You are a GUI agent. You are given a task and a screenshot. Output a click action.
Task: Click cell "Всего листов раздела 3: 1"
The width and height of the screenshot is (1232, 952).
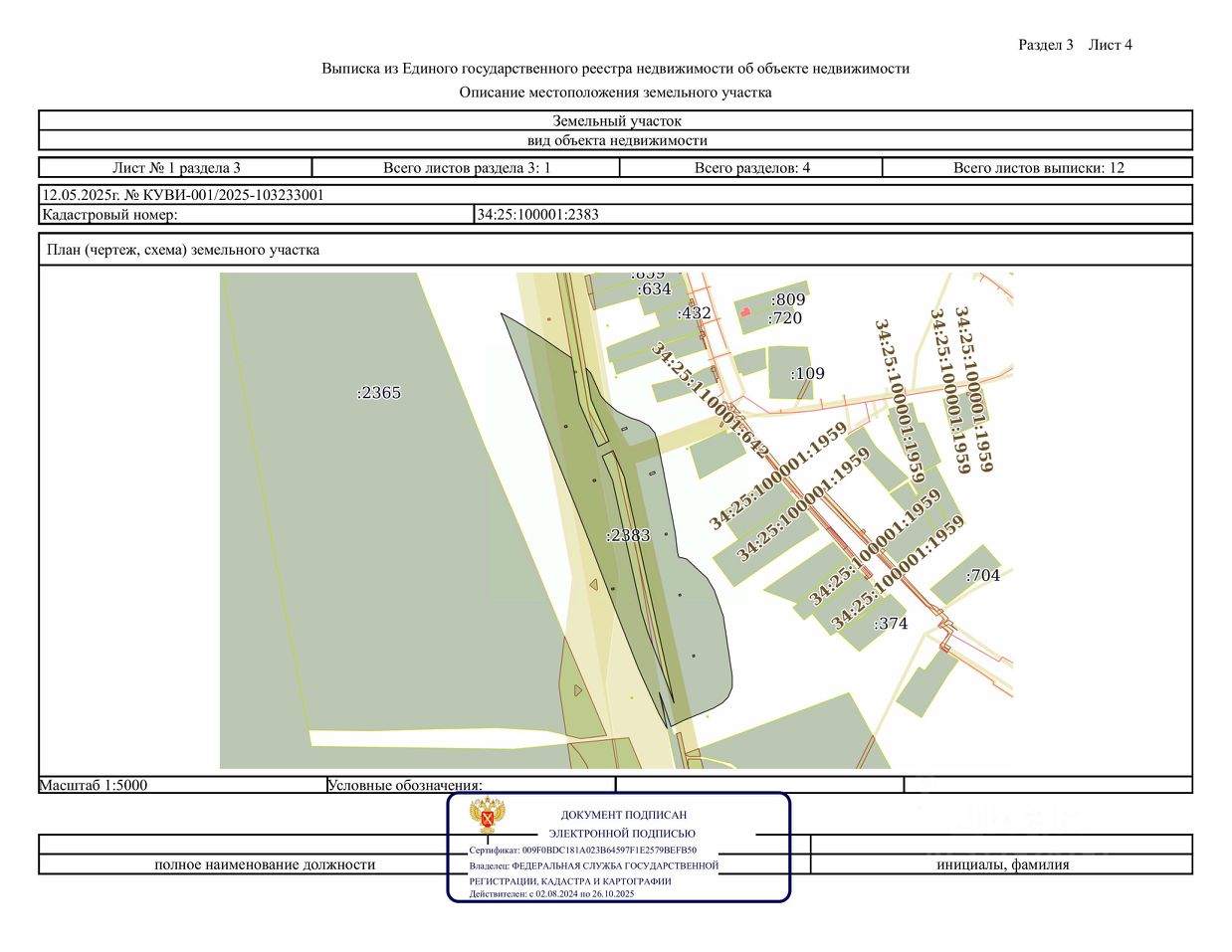coord(467,168)
